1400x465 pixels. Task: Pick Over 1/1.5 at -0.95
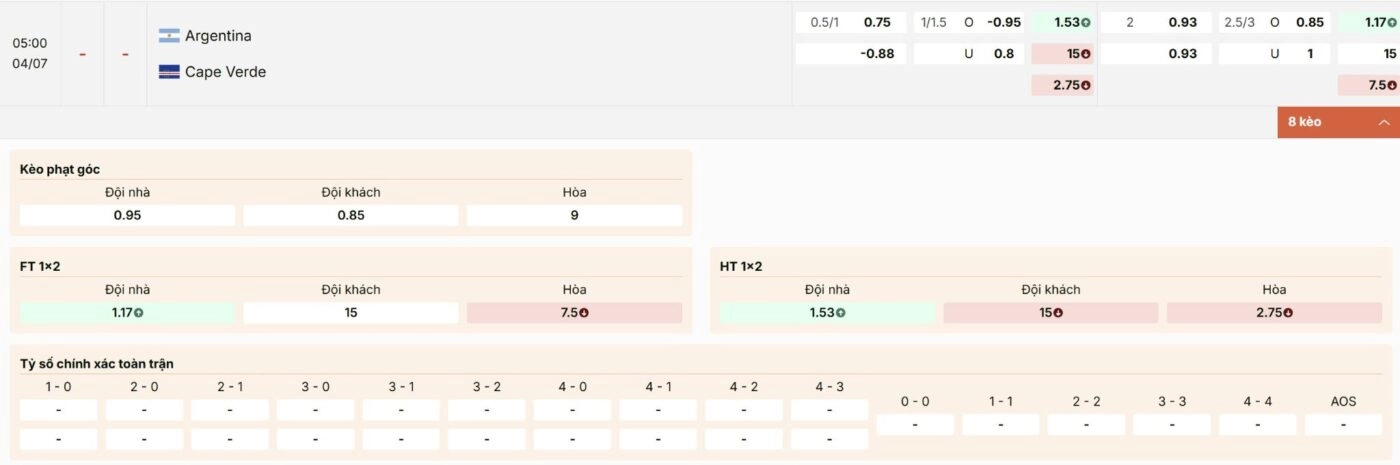click(x=969, y=23)
